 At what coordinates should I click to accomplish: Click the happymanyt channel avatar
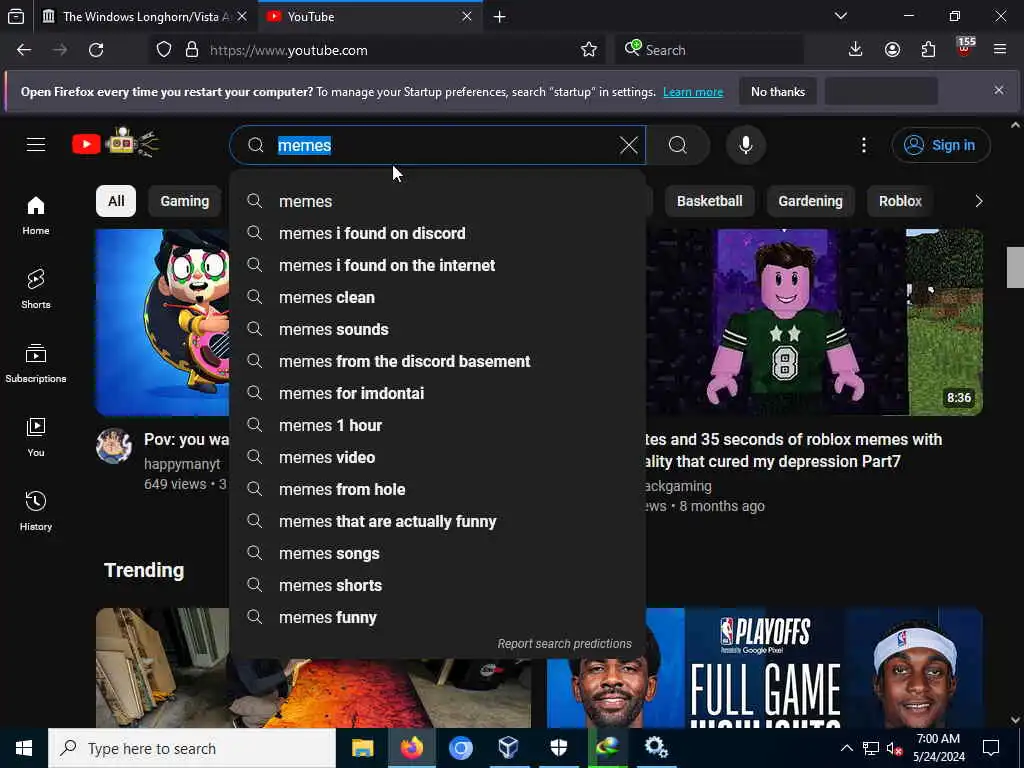coord(114,446)
